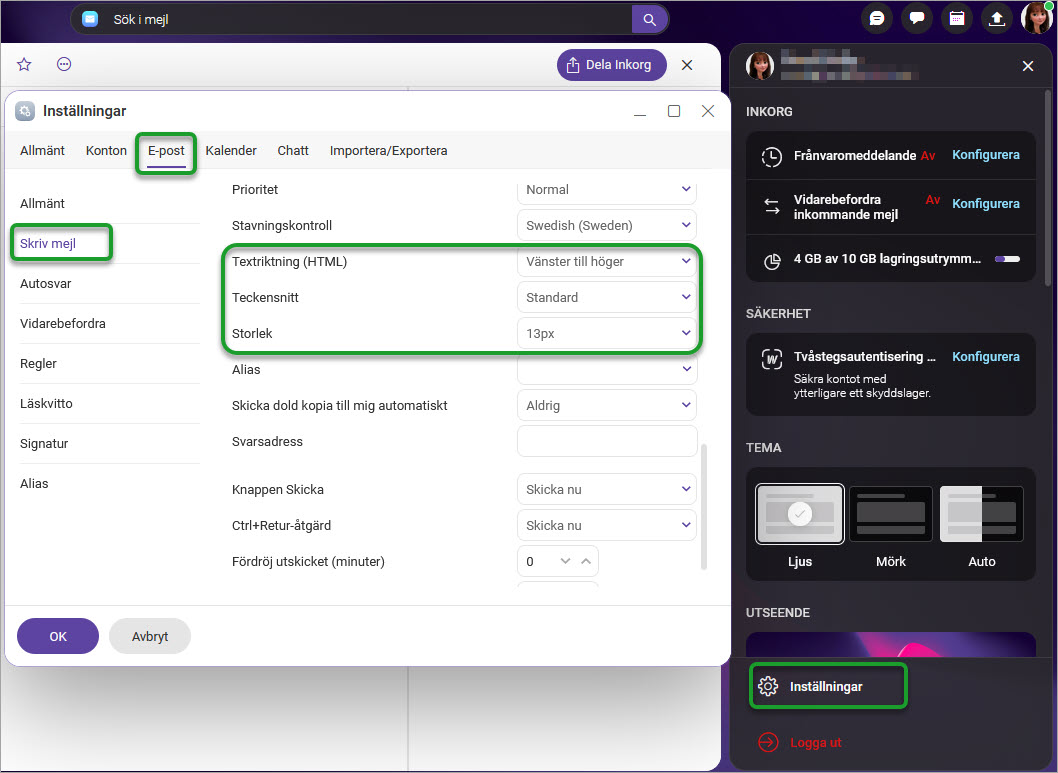The width and height of the screenshot is (1058, 773).
Task: Open the Signatur section in sidebar
Action: click(44, 443)
